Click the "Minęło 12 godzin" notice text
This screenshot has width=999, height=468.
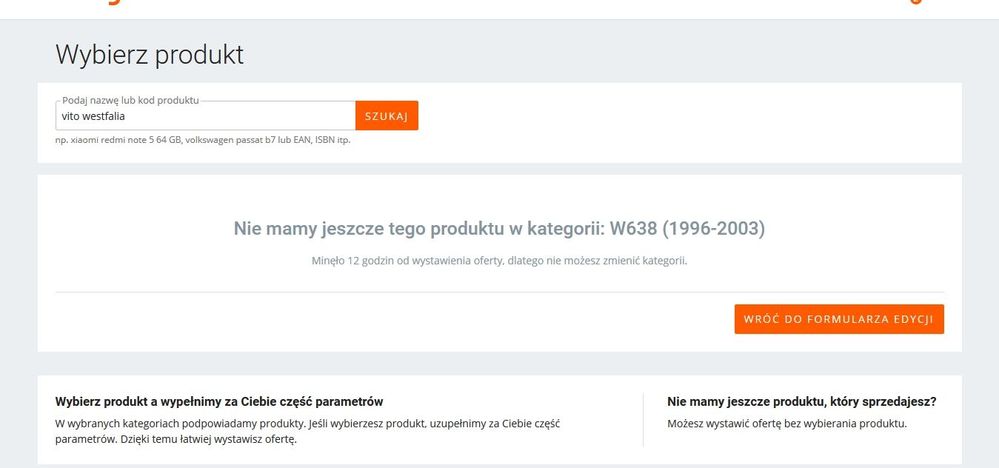(499, 261)
